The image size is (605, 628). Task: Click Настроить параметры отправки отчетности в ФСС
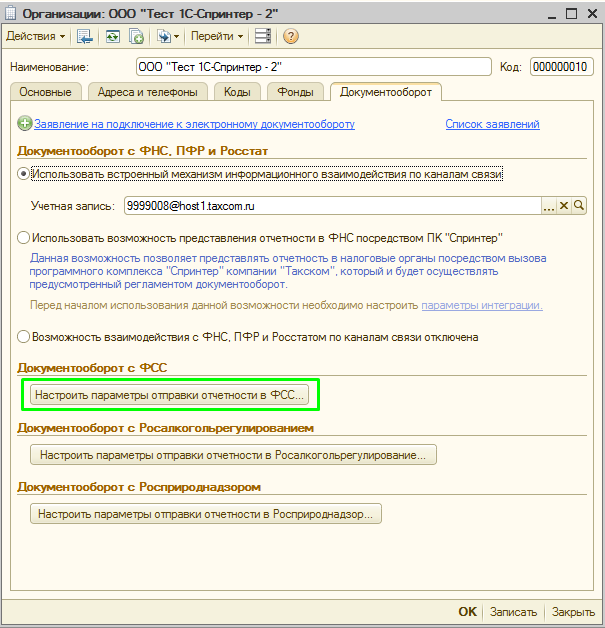pos(169,395)
